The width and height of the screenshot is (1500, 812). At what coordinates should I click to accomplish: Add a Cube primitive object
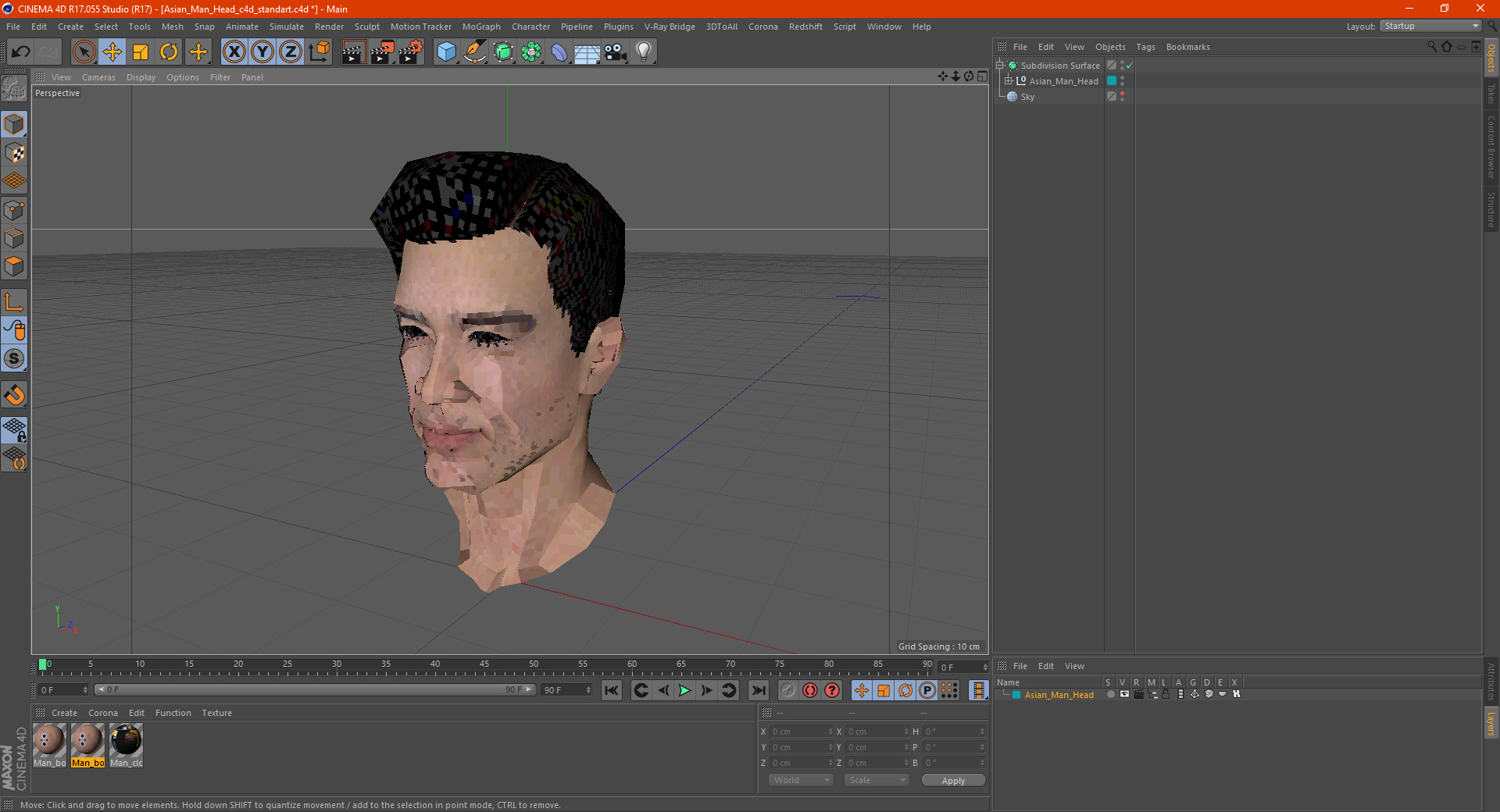pos(446,52)
